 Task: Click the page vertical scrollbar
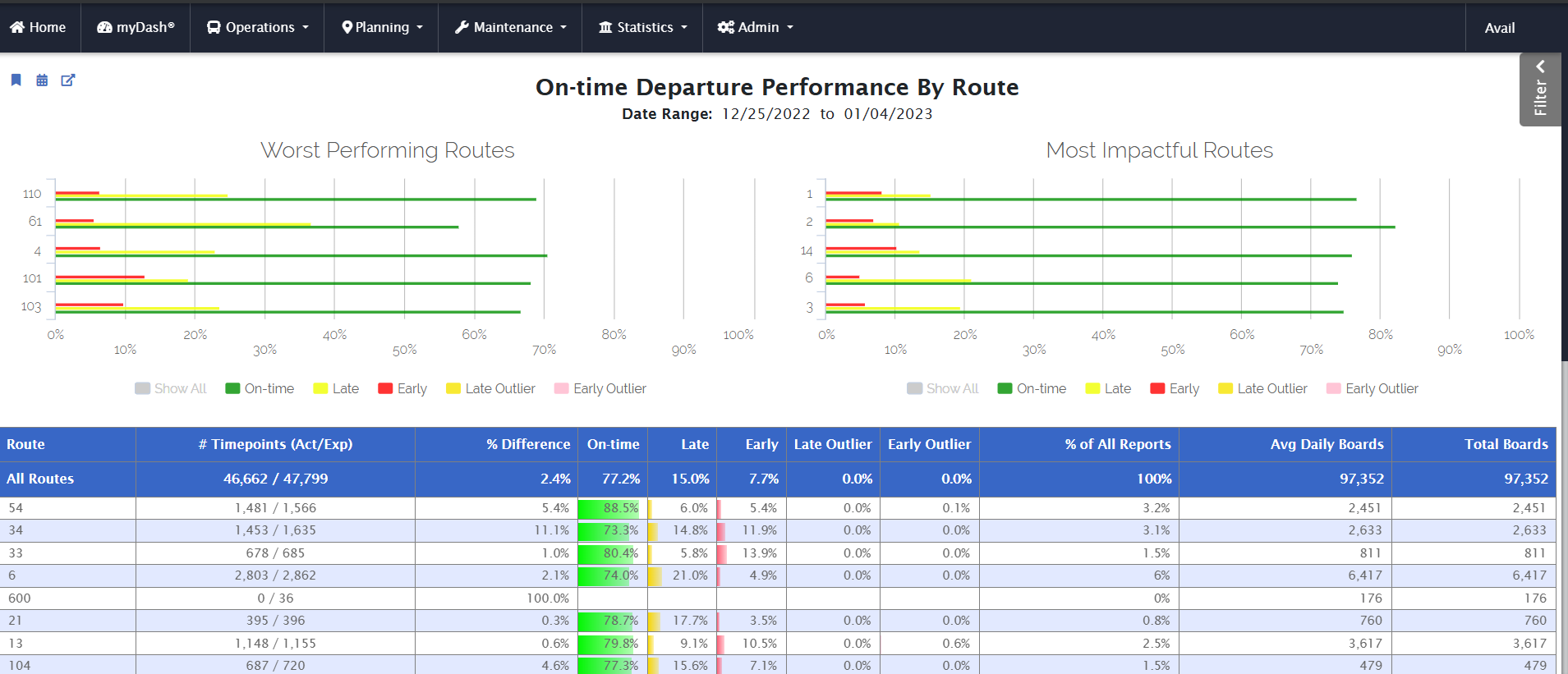tap(1564, 246)
